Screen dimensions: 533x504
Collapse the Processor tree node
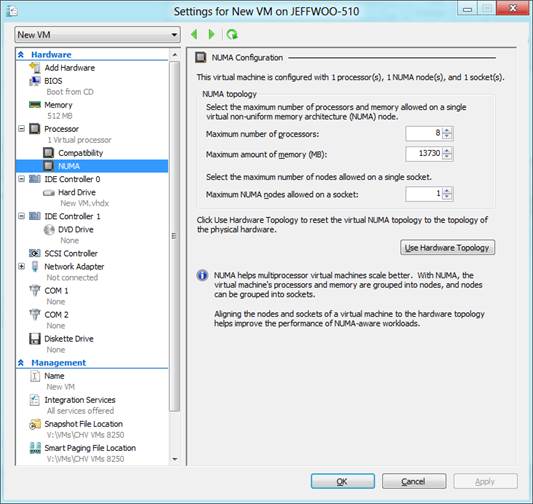pos(21,129)
